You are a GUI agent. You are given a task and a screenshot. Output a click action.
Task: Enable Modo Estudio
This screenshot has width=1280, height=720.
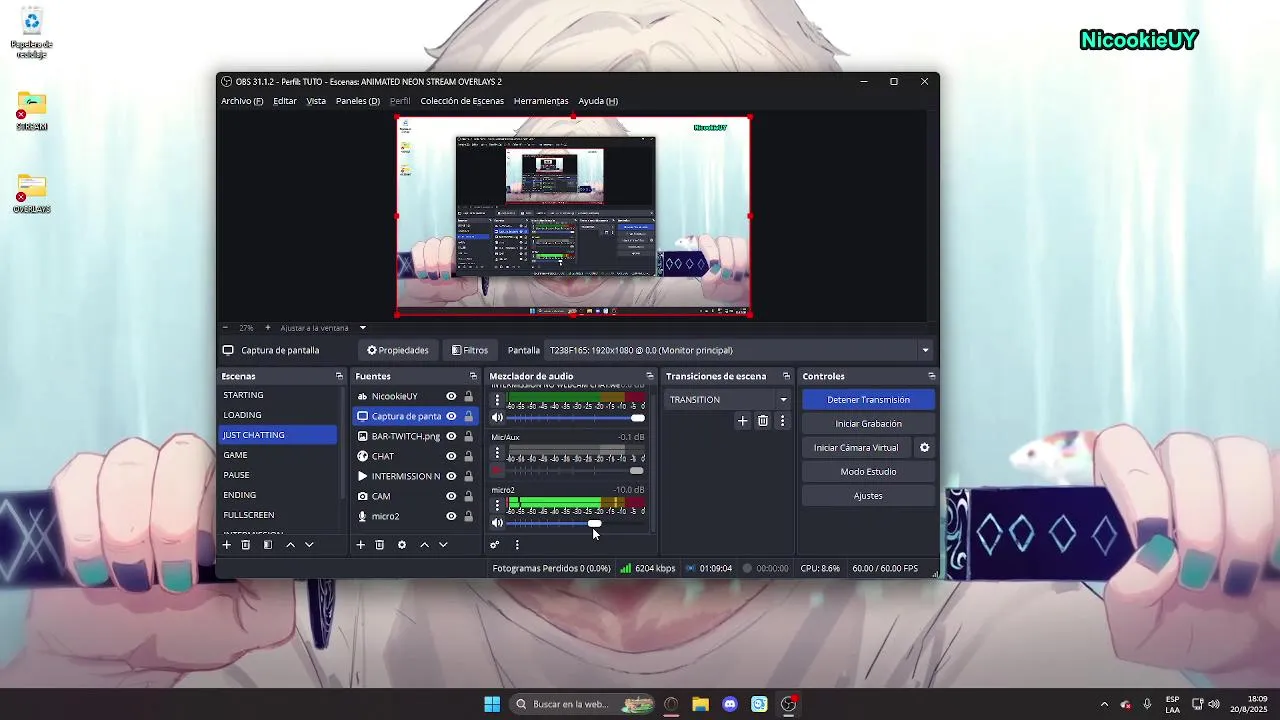point(868,472)
